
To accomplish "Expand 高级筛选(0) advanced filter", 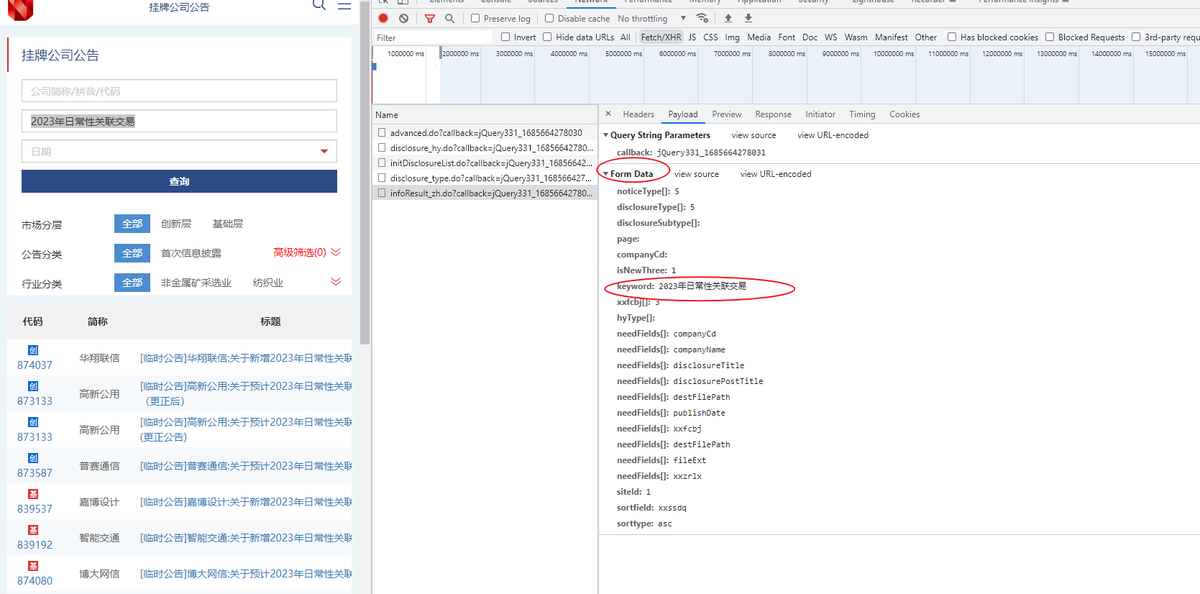I will (x=307, y=252).
